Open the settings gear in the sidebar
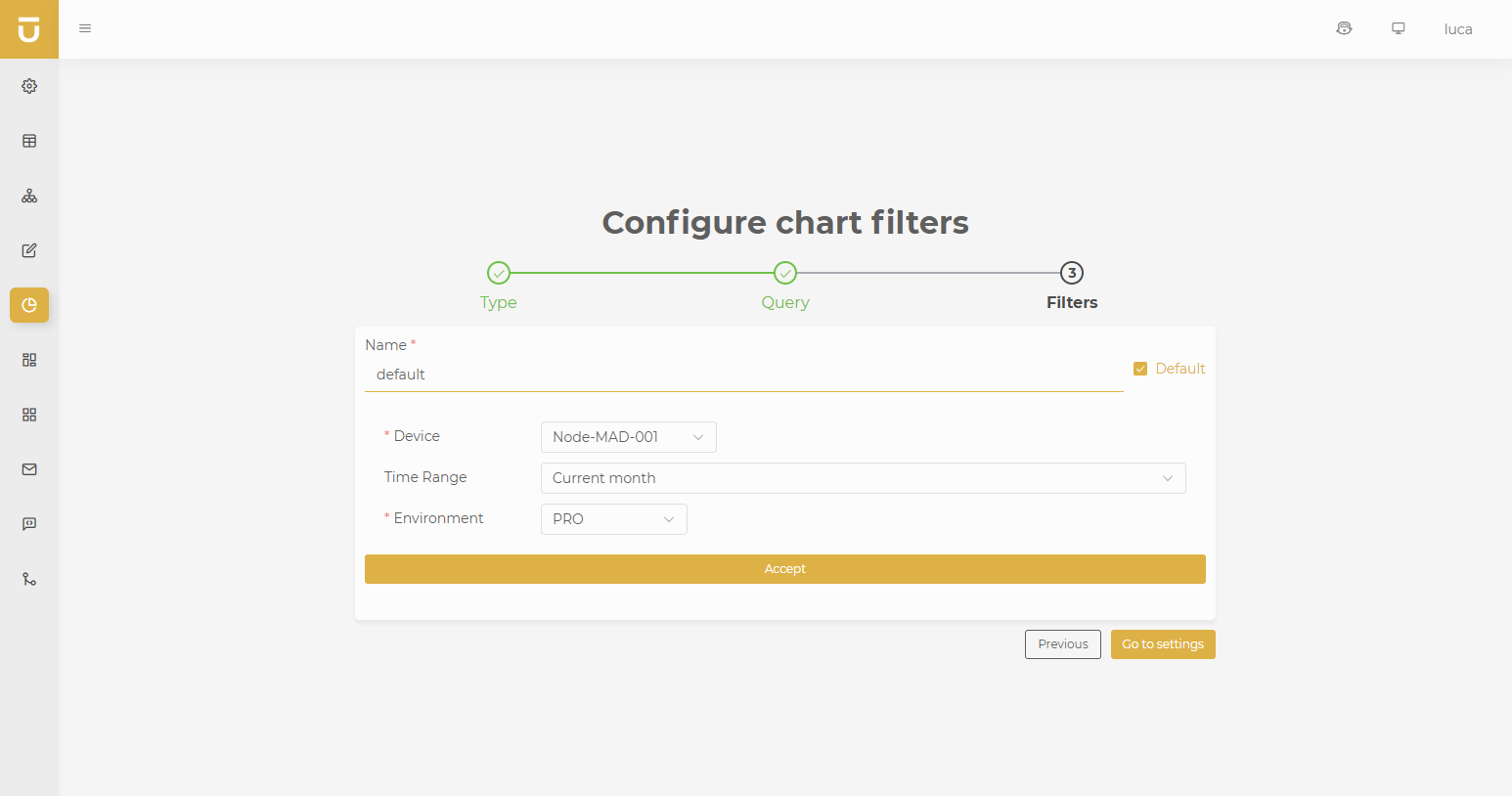Viewport: 1512px width, 796px height. click(x=29, y=86)
